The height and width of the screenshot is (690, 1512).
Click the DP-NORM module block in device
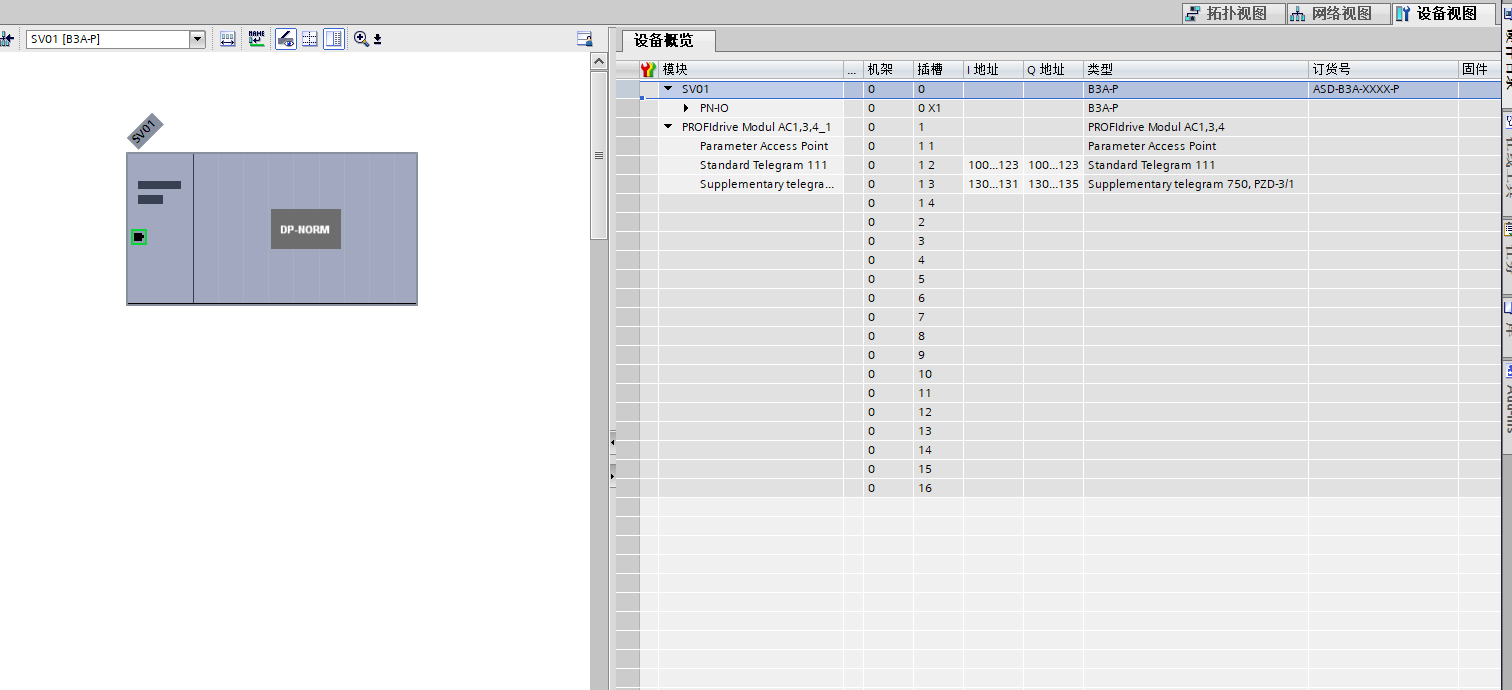pyautogui.click(x=306, y=229)
